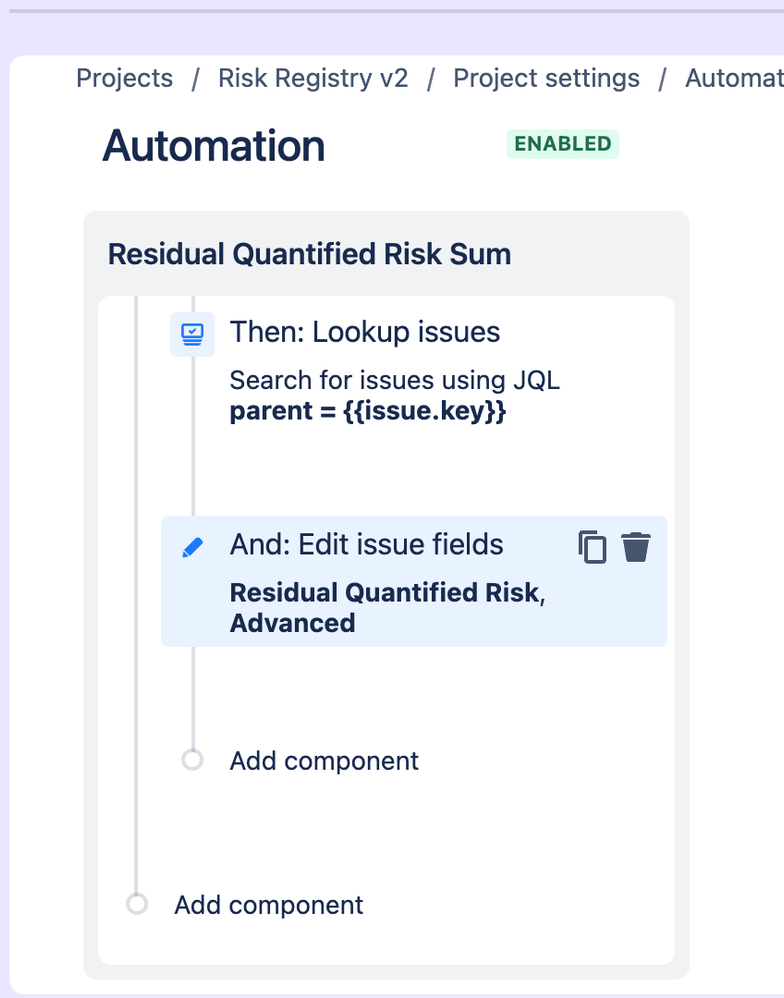
Task: Click the pencil Edit issue fields icon
Action: pyautogui.click(x=193, y=547)
